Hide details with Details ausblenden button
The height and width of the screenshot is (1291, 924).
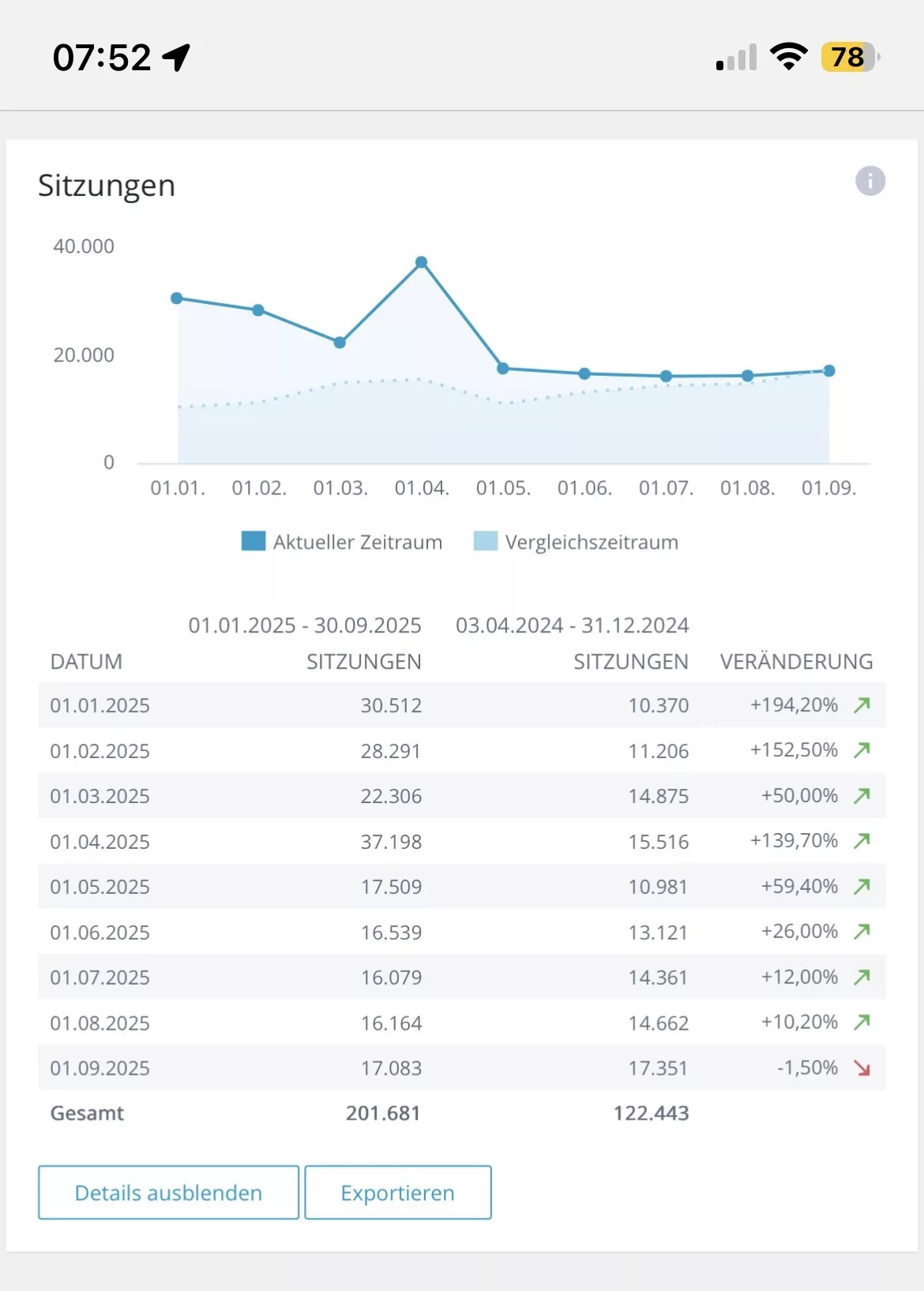pos(168,1192)
